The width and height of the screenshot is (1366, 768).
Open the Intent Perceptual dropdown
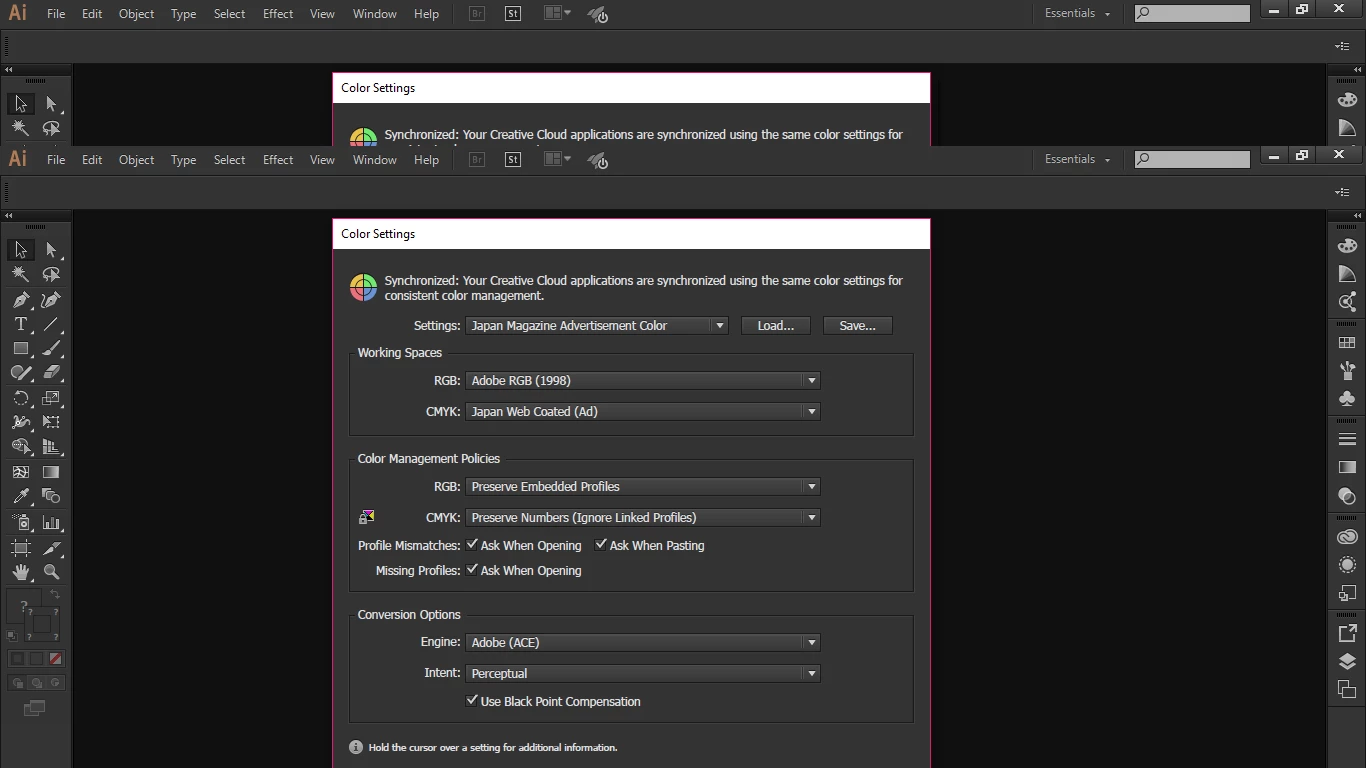pos(643,673)
